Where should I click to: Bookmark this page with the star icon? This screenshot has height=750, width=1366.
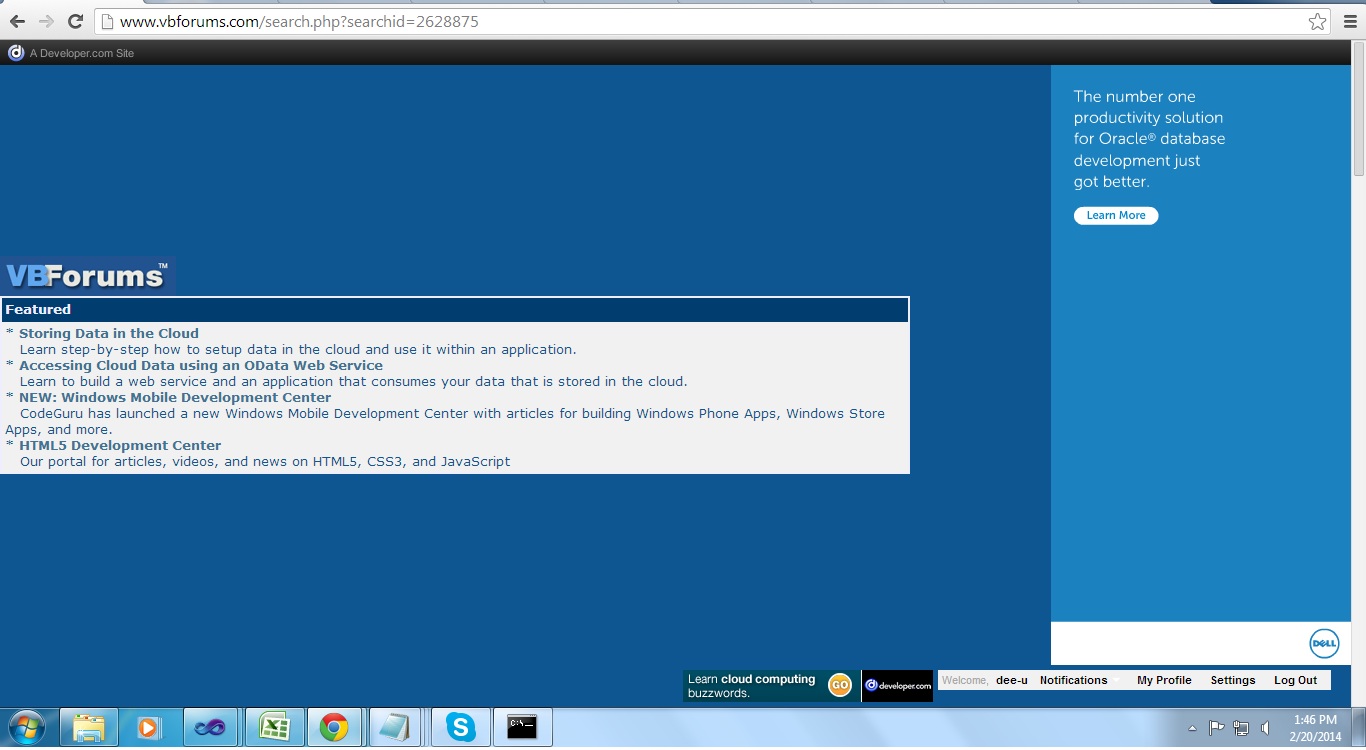(x=1318, y=21)
